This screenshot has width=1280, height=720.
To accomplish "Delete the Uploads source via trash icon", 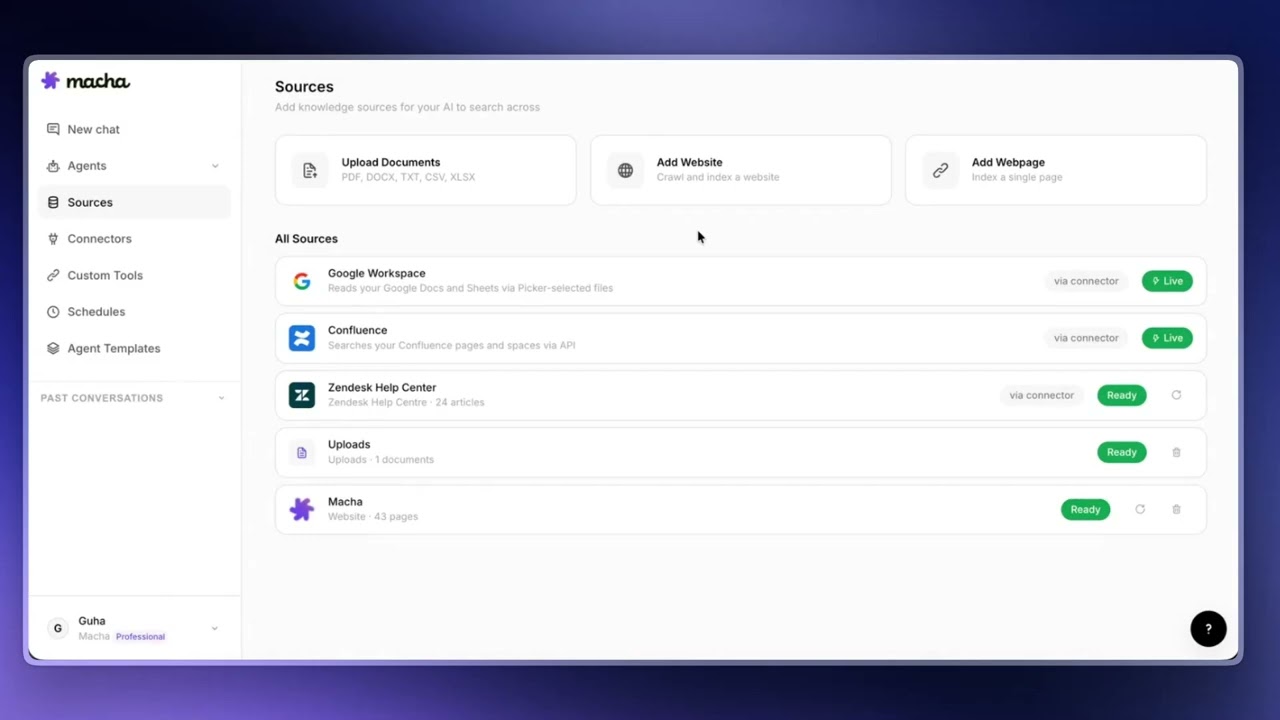I will [x=1176, y=452].
